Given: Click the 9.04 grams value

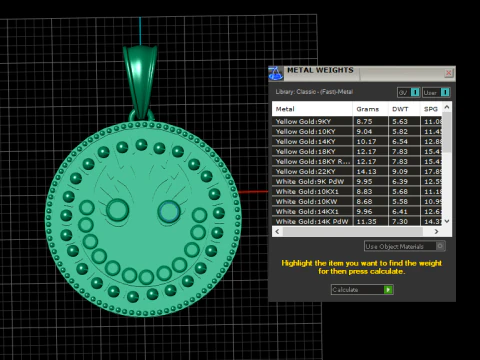Looking at the screenshot, I should click(364, 131).
